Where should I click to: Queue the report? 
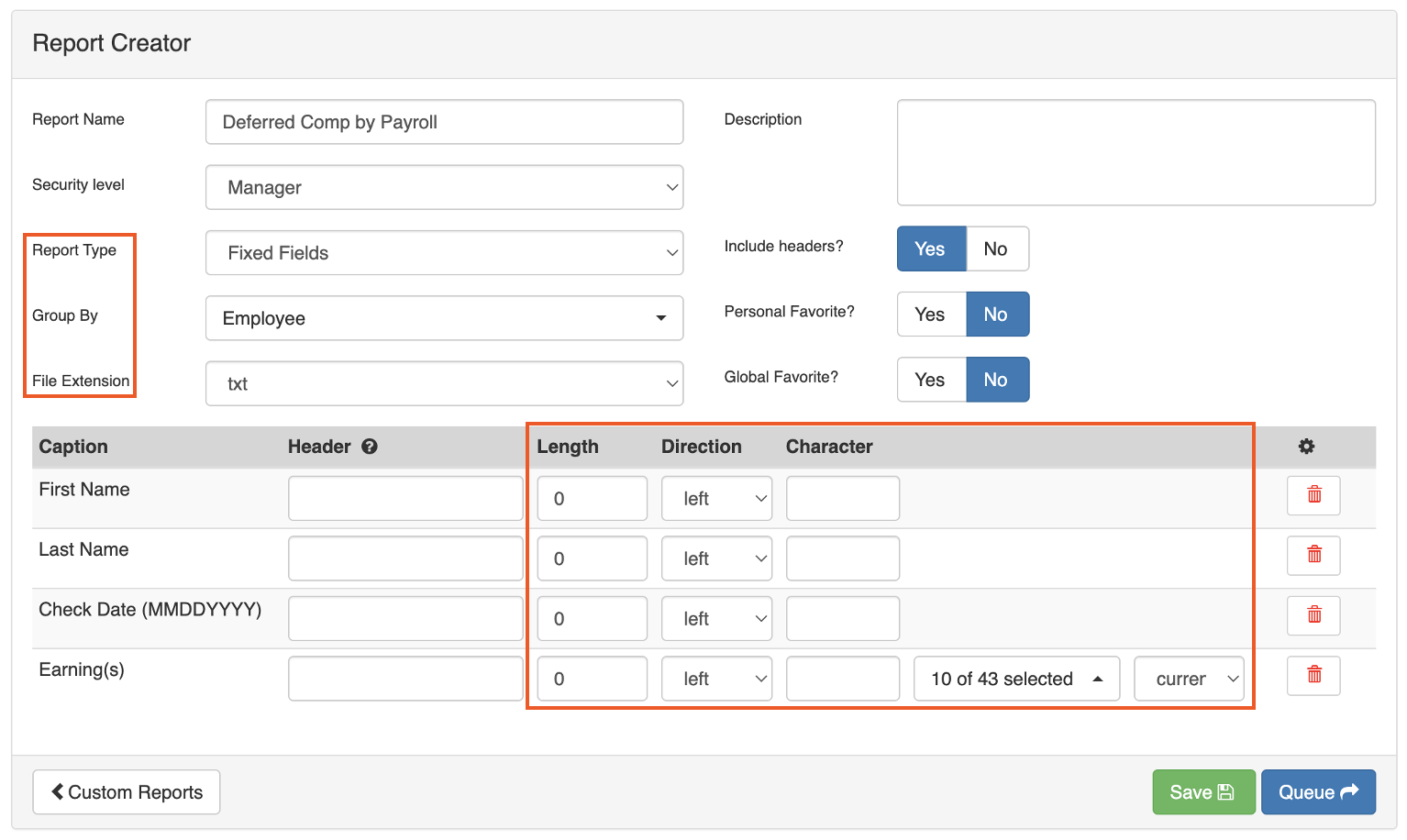[1318, 791]
